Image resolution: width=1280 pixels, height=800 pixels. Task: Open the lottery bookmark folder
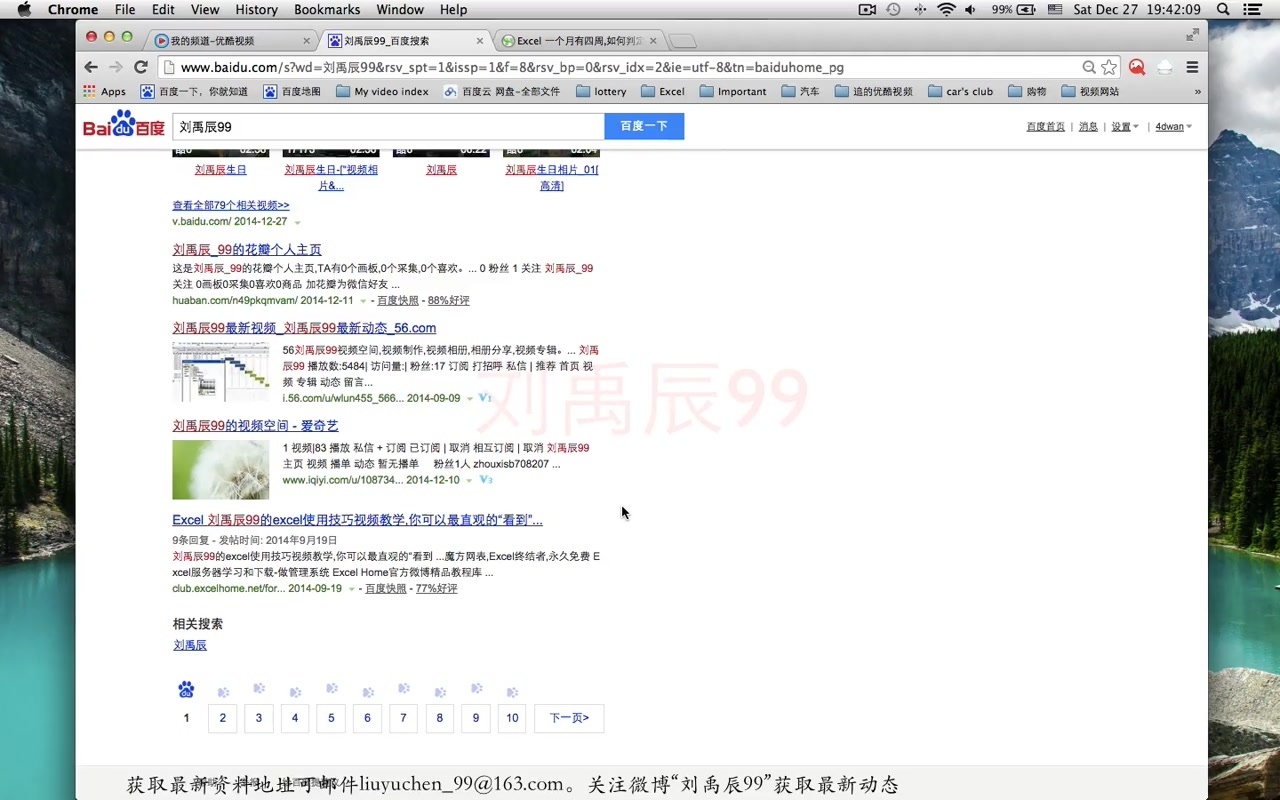pyautogui.click(x=601, y=91)
